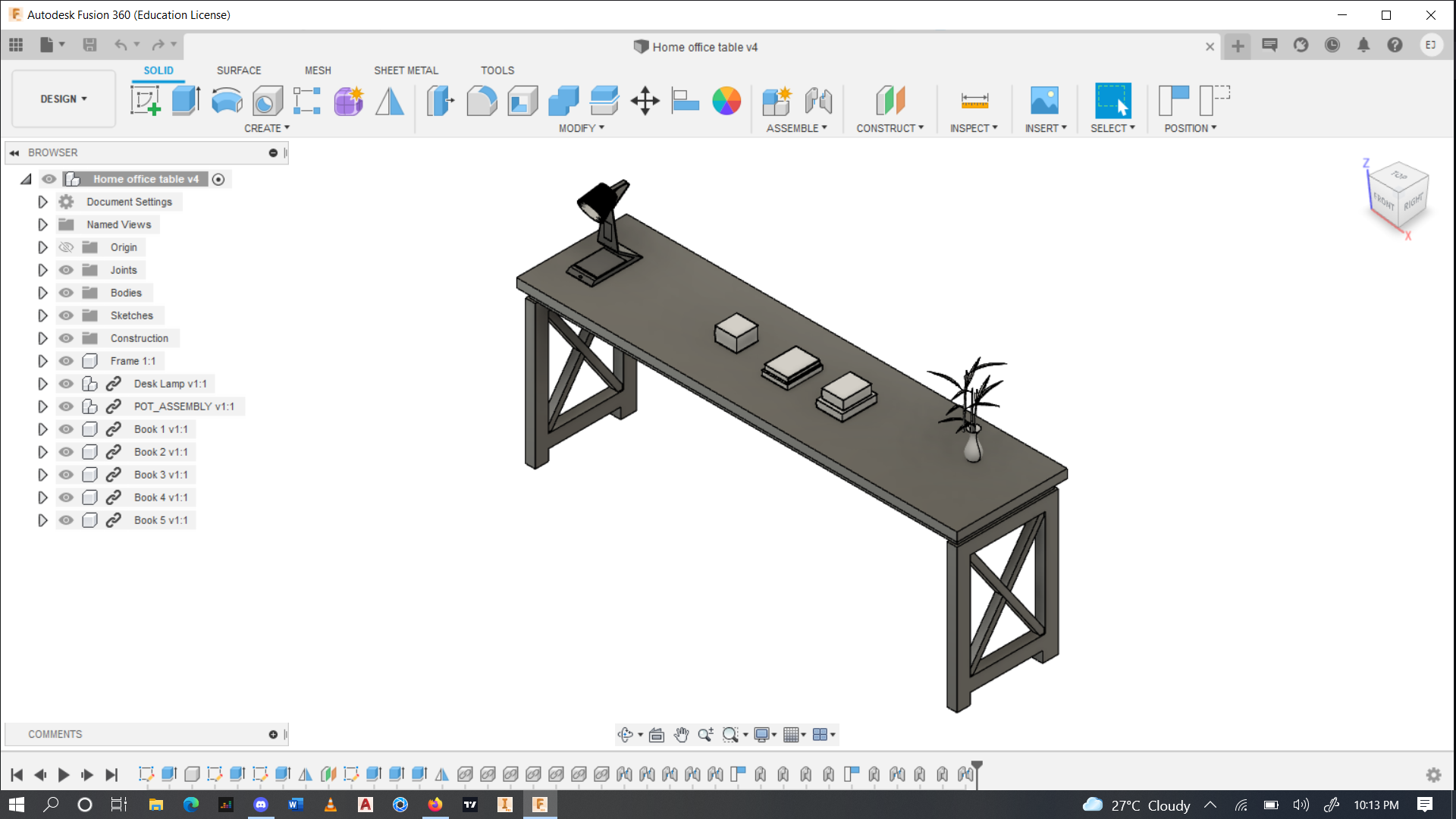Switch to the SURFACE tab
This screenshot has width=1456, height=819.
(x=238, y=70)
